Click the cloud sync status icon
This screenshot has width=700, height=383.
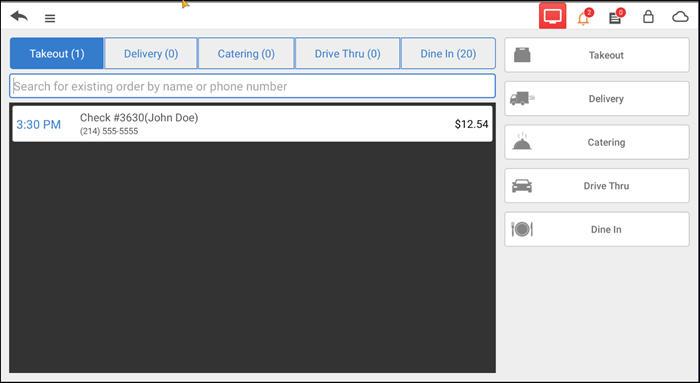pos(680,17)
